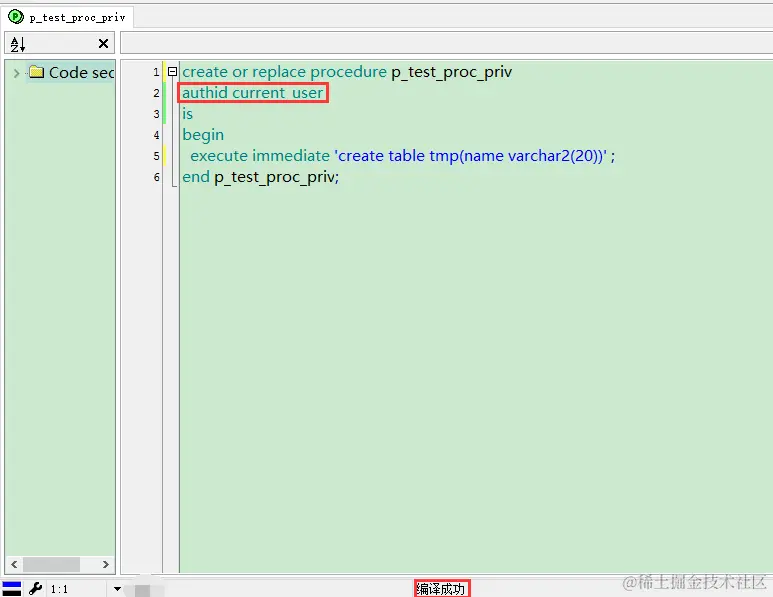
Task: Expand the Code sections tree node
Action: pyautogui.click(x=16, y=73)
